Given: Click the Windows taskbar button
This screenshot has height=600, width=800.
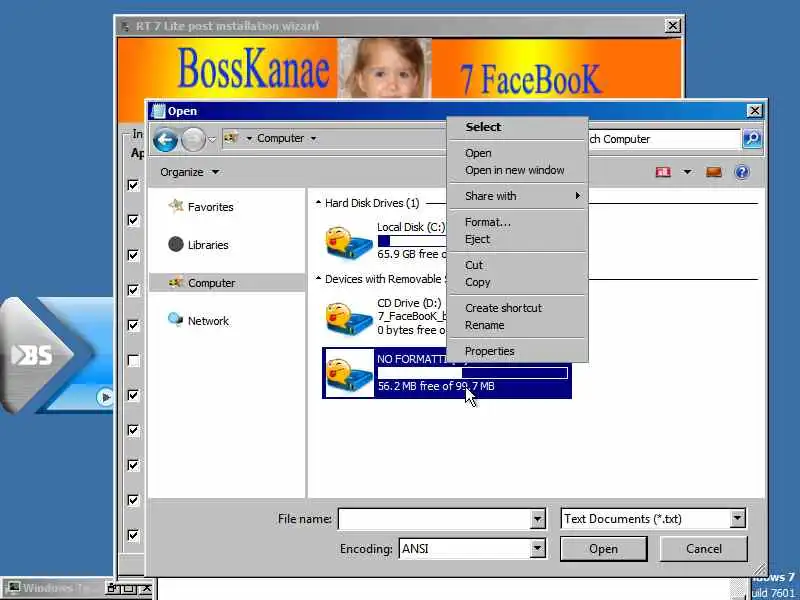Looking at the screenshot, I should click(x=52, y=588).
